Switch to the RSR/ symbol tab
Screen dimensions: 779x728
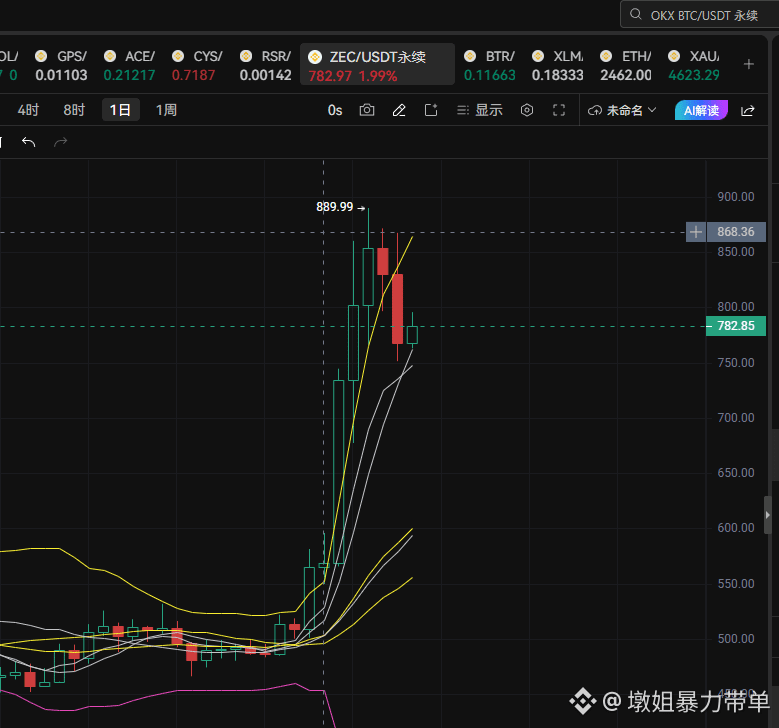265,65
